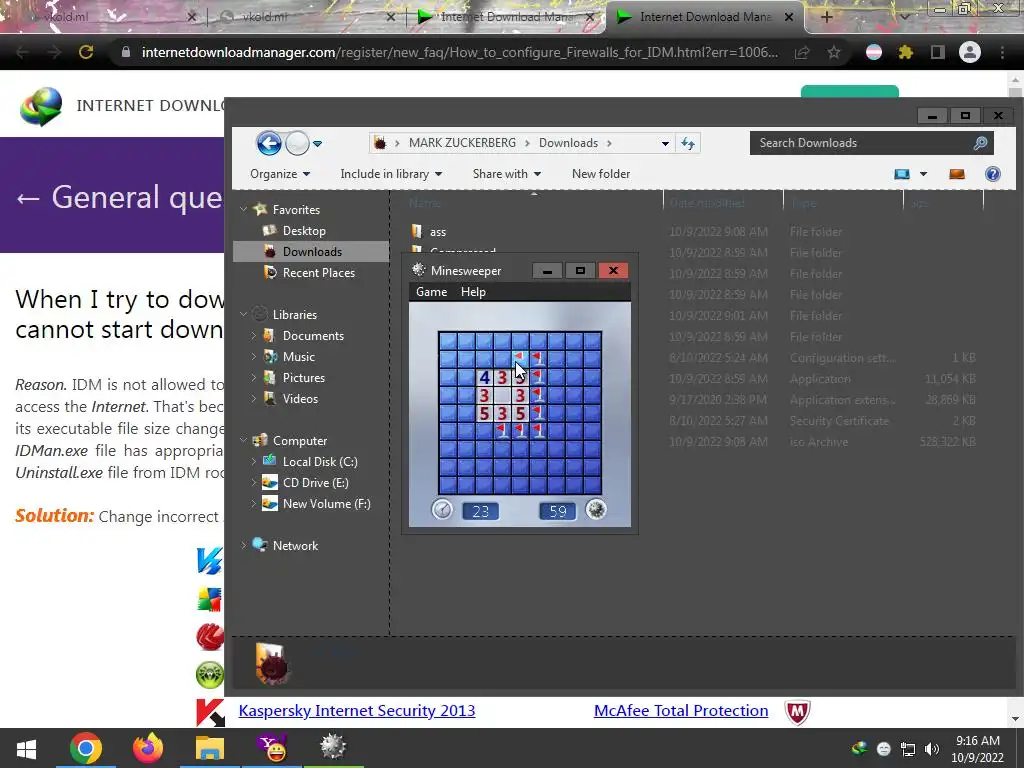Open McAfee Total Protection link
Viewport: 1024px width, 768px height.
[680, 711]
